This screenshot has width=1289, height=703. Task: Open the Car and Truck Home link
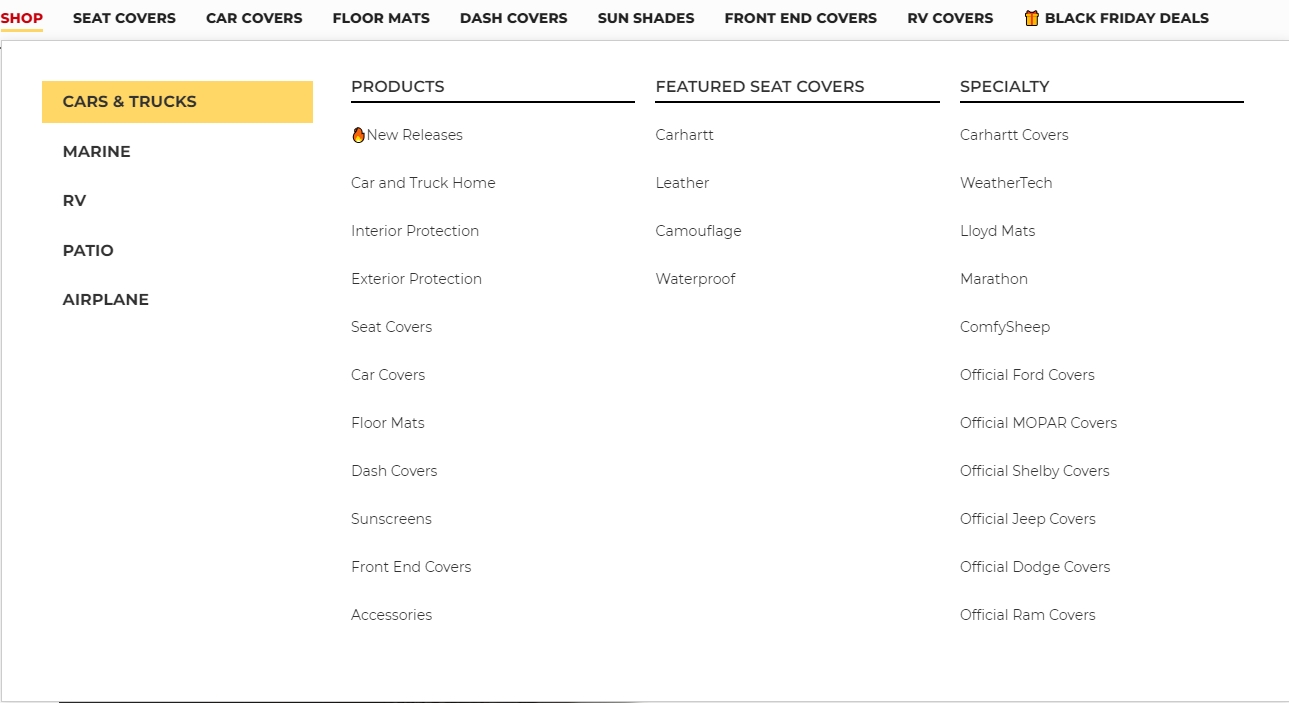pyautogui.click(x=423, y=183)
